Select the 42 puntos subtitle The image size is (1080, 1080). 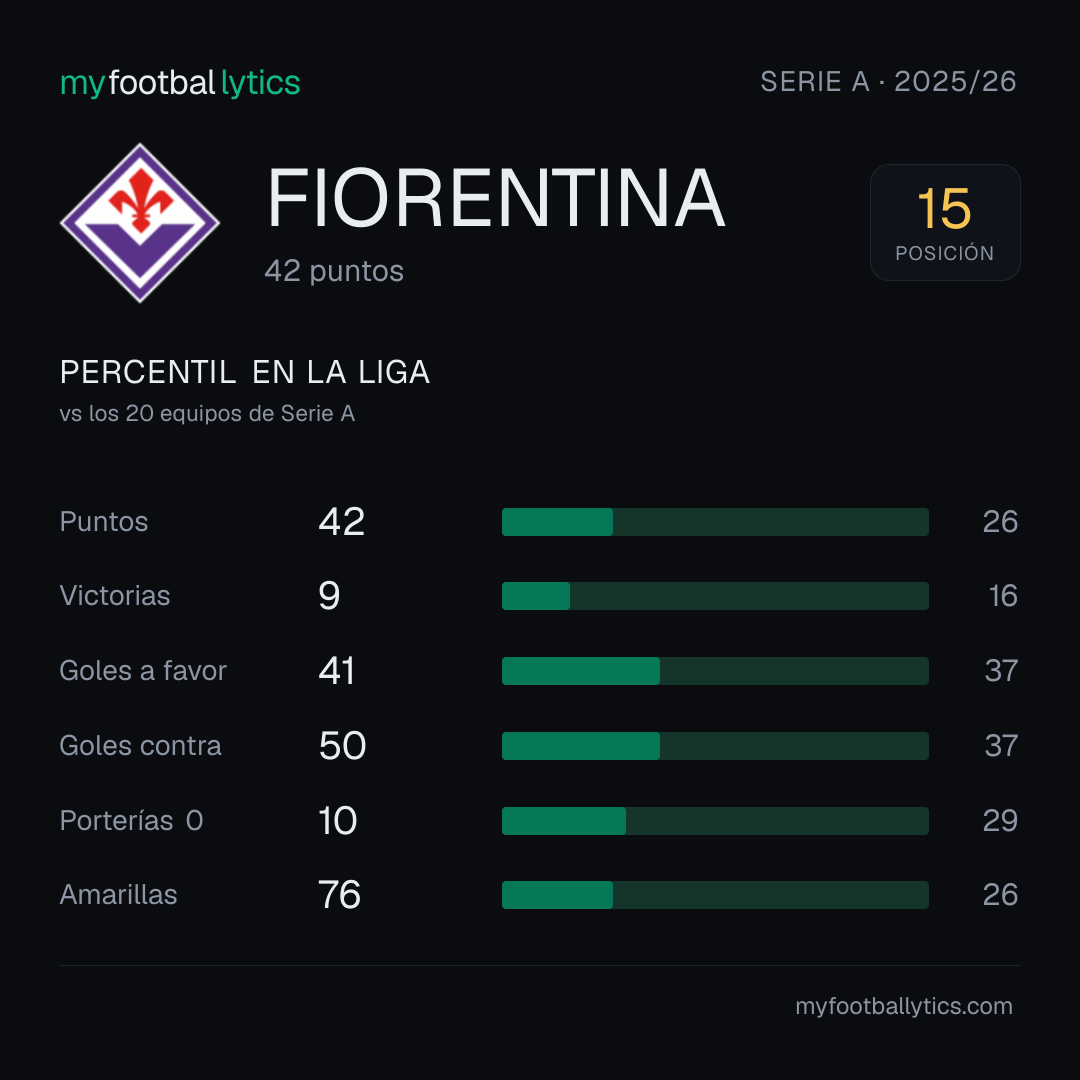click(x=334, y=271)
